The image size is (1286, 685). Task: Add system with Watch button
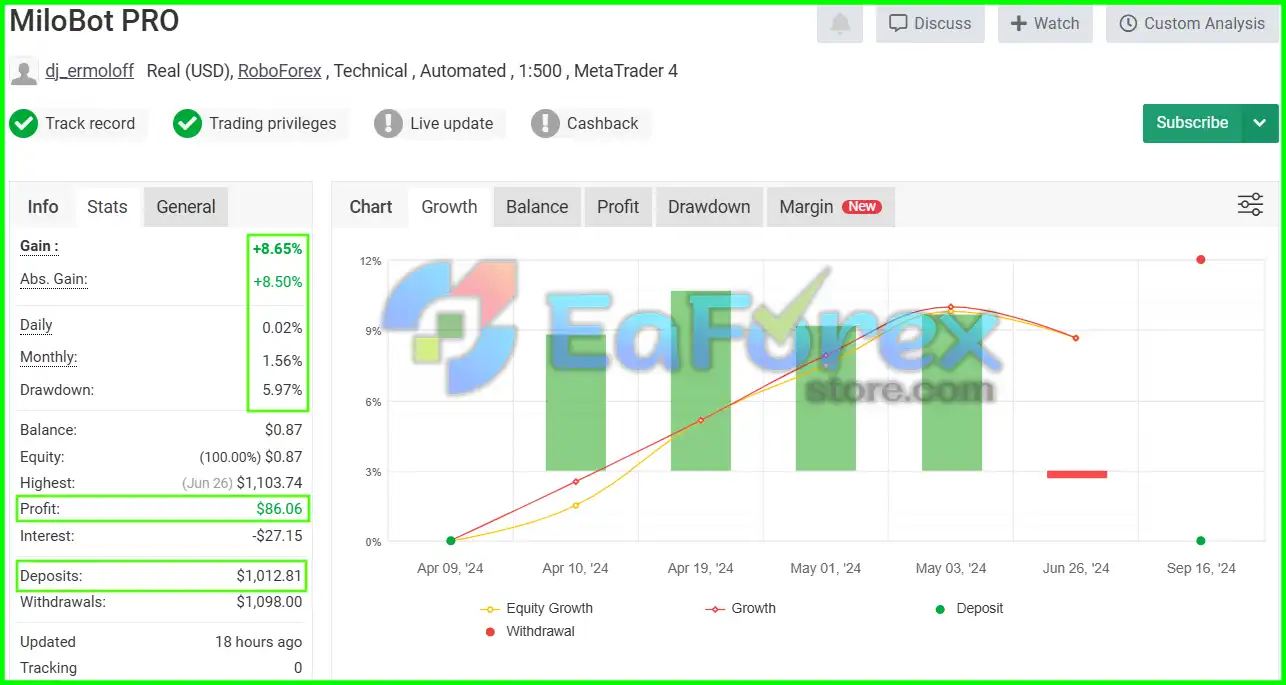[1045, 24]
